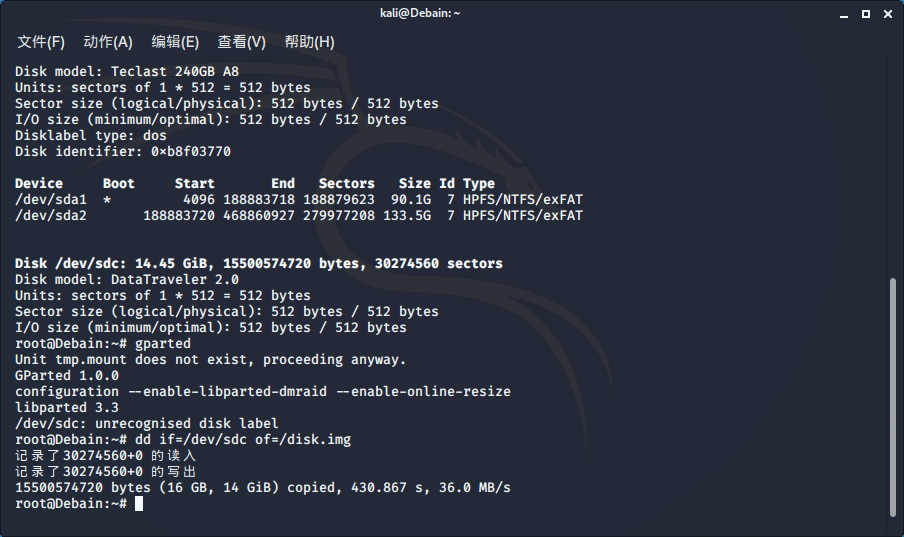Minimize the kali@Debian terminal window
The width and height of the screenshot is (904, 537).
(844, 14)
